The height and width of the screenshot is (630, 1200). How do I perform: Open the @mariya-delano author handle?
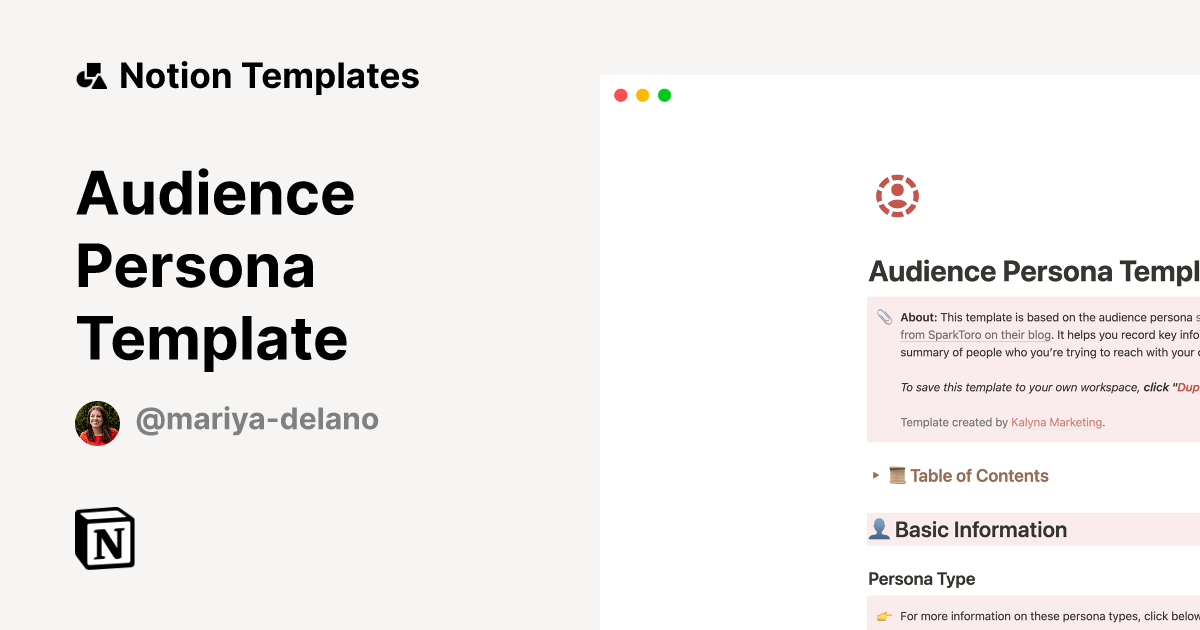coord(257,419)
